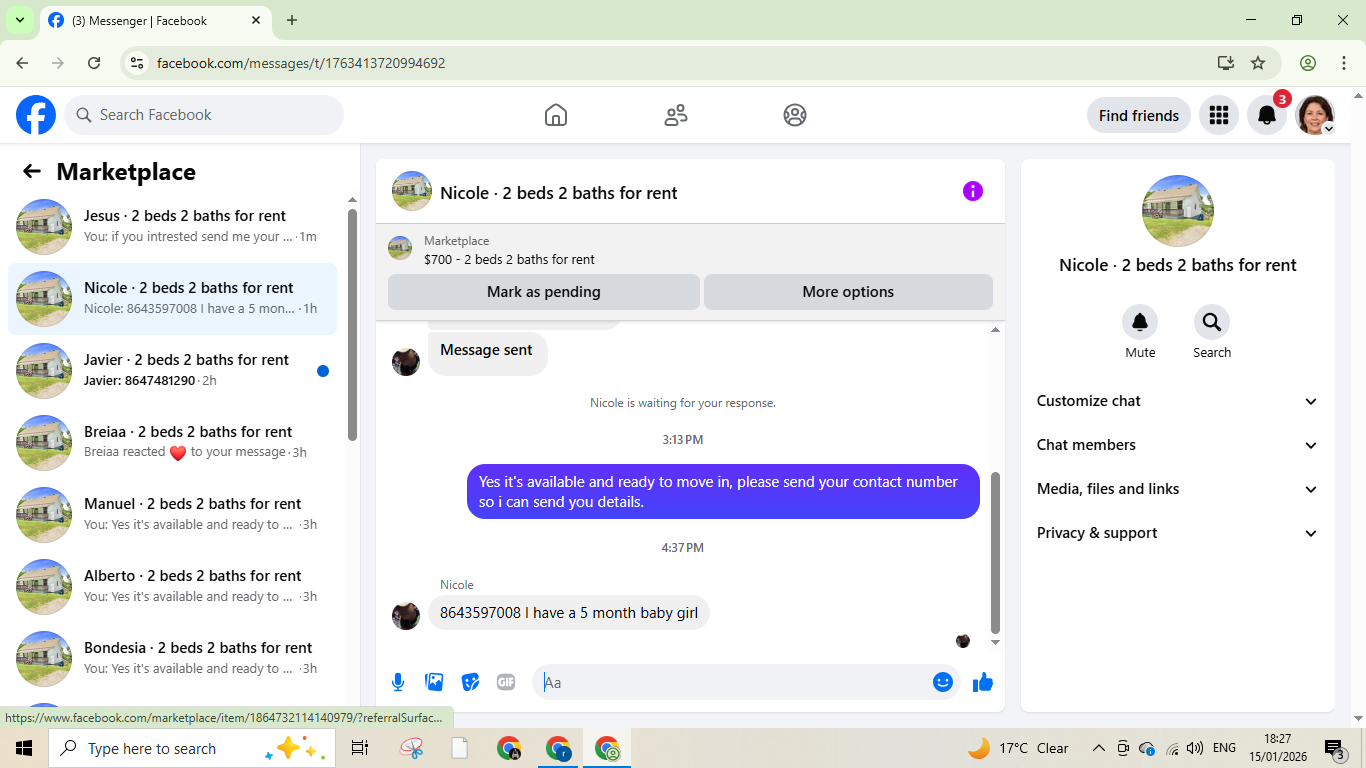Screen dimensions: 1366x768
Task: Click Nicole's avatar beside her message
Action: (x=406, y=615)
